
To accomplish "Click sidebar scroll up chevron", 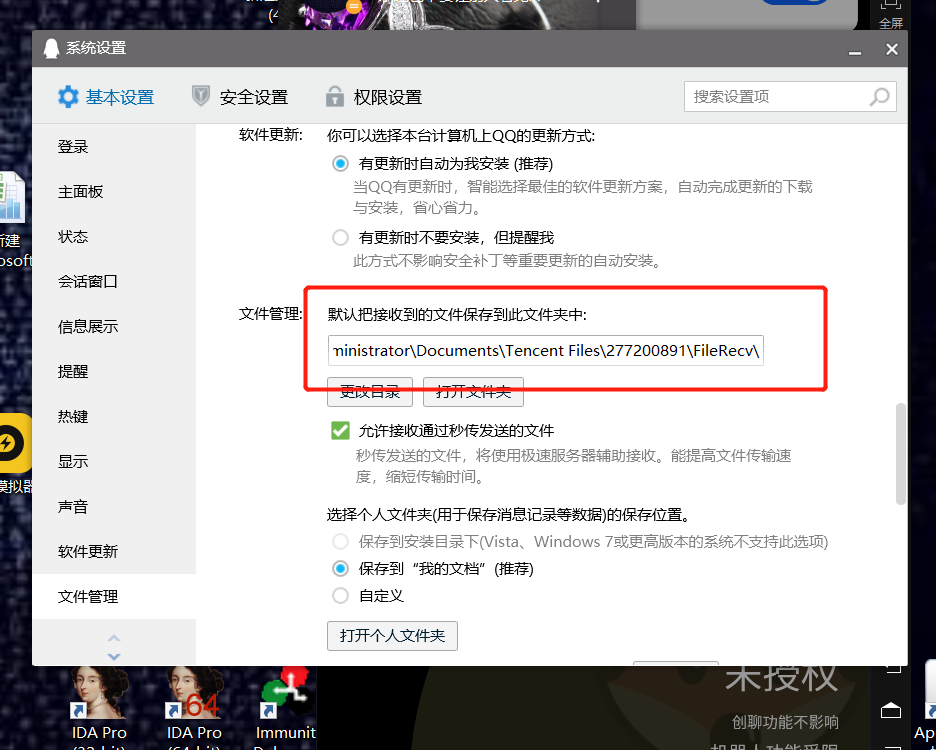I will point(114,638).
